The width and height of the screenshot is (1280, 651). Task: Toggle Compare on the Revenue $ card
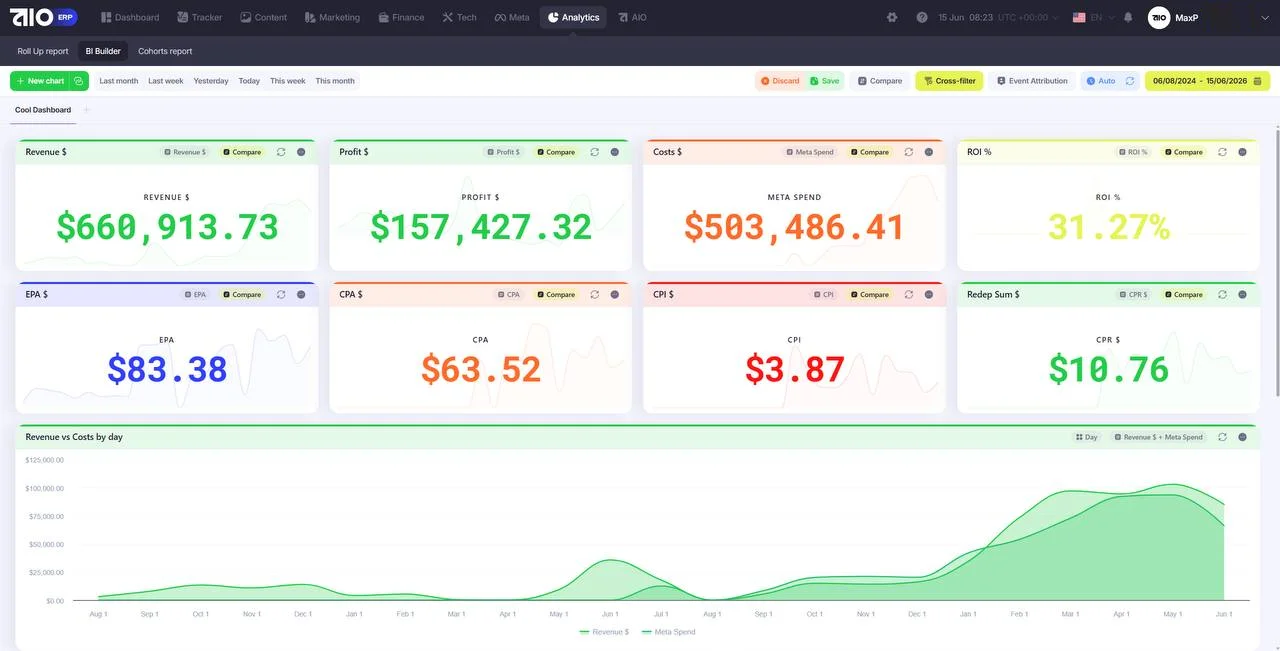click(x=242, y=152)
